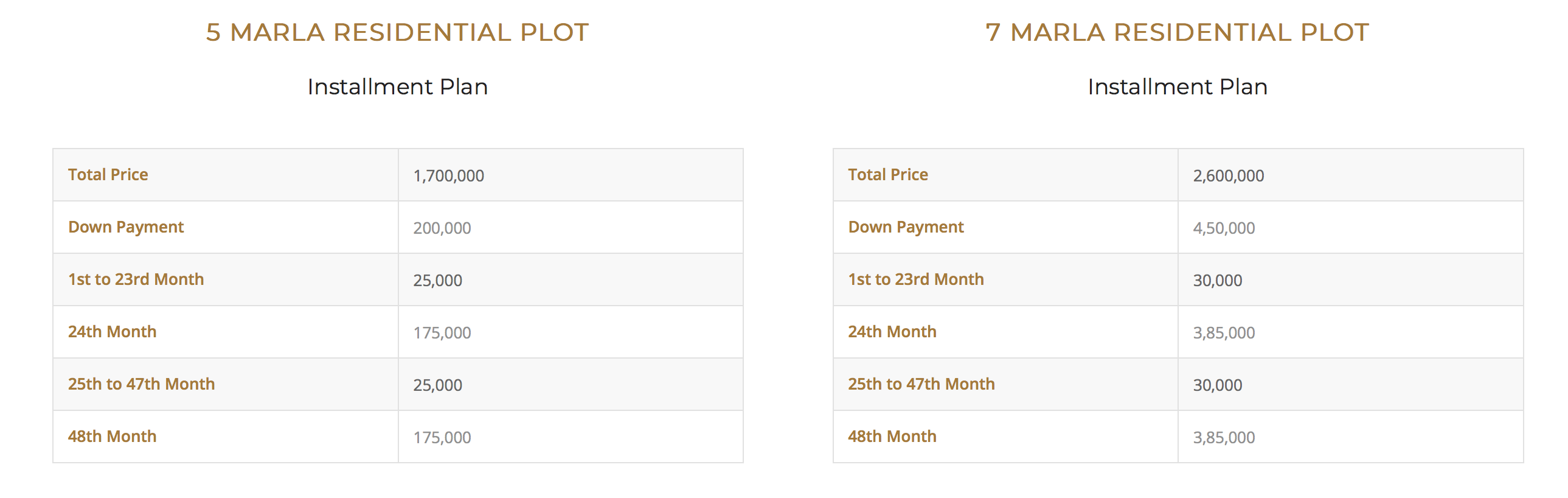
Task: Click the 1,700,000 total price value
Action: point(449,176)
